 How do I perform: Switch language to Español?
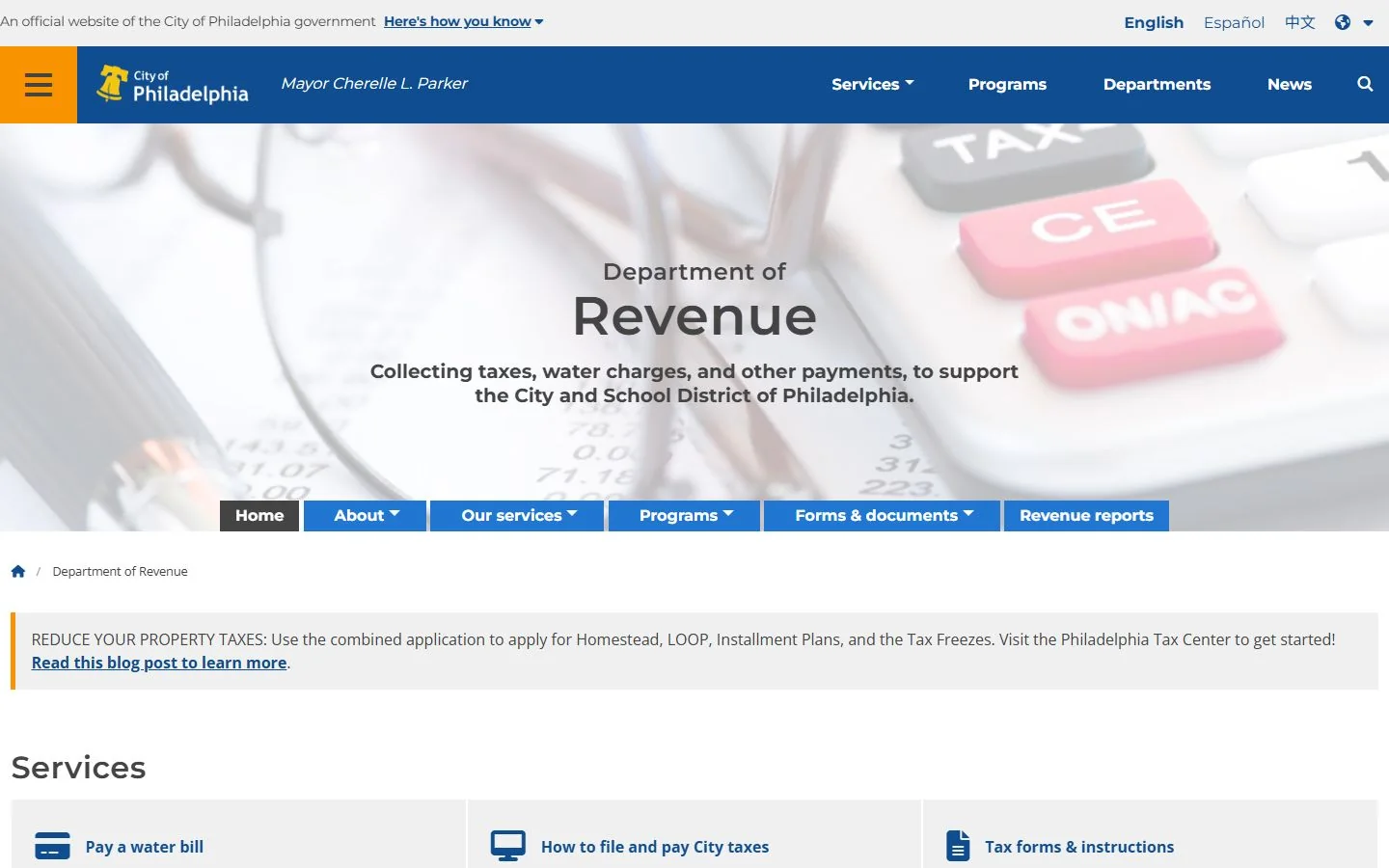click(x=1234, y=22)
